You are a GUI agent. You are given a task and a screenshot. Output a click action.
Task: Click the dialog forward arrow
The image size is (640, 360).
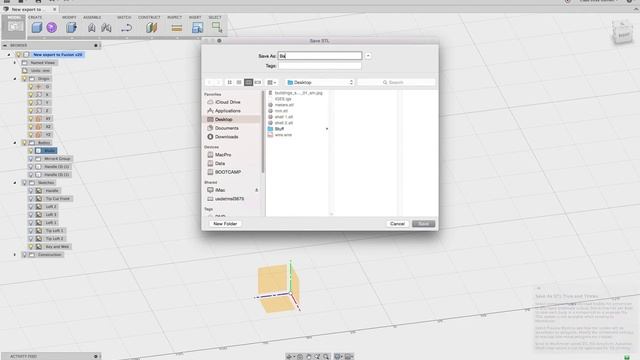[x=218, y=82]
